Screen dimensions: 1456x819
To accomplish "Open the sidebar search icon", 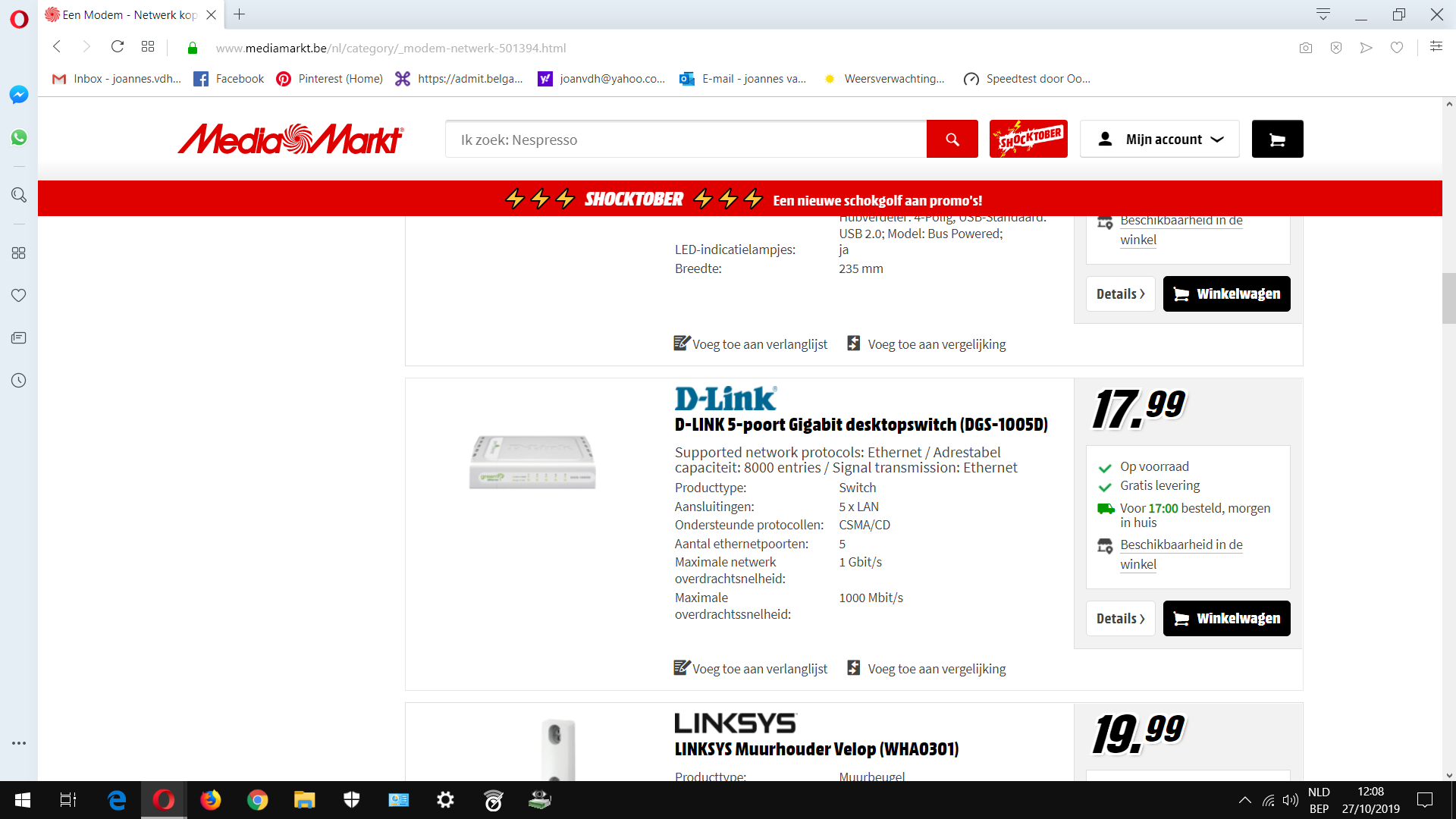I will click(x=19, y=195).
